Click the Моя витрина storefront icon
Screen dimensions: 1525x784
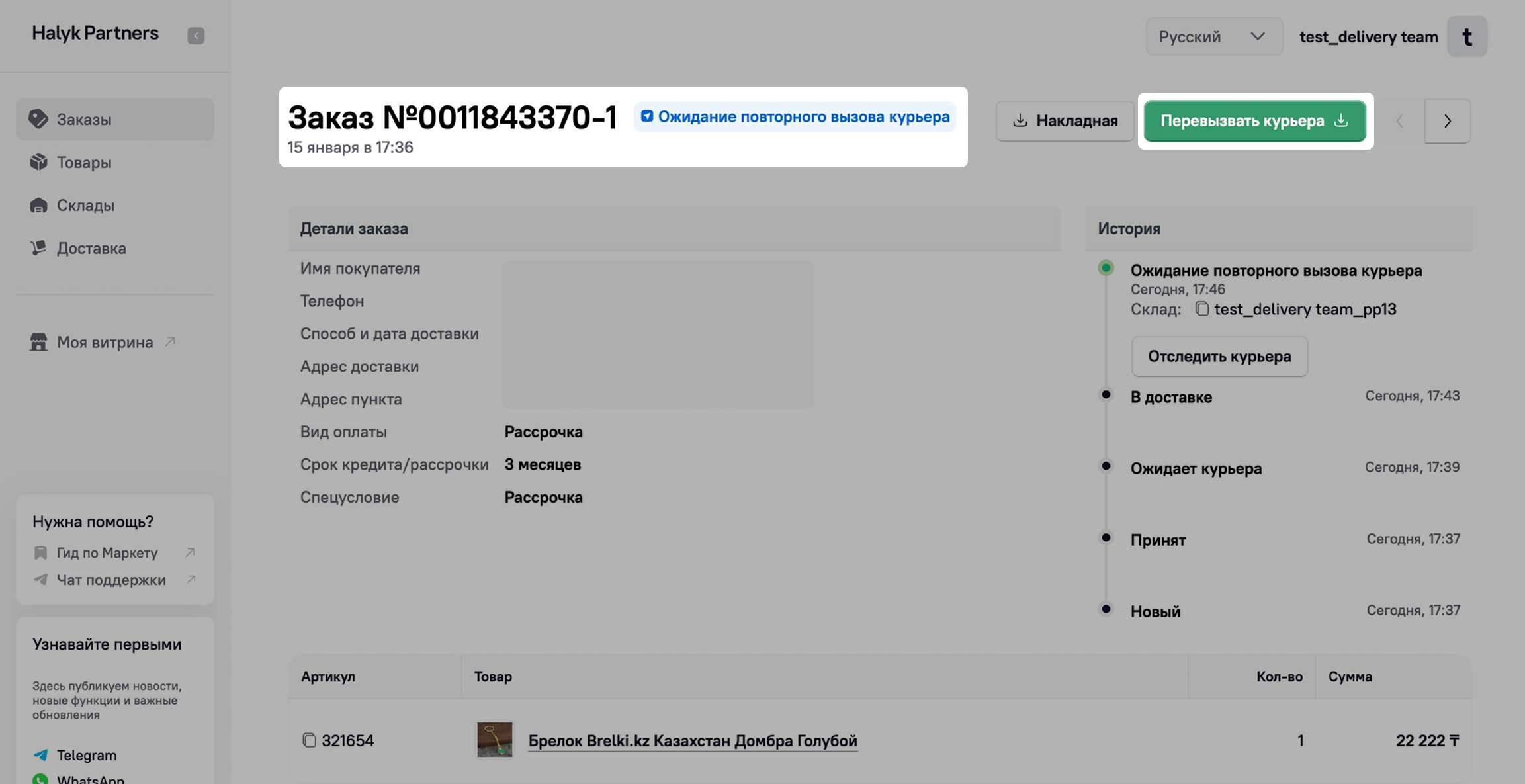(38, 342)
